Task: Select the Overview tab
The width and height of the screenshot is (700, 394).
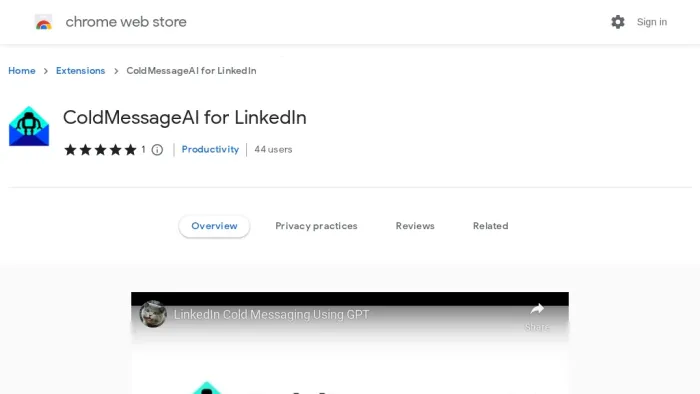Action: coord(214,226)
